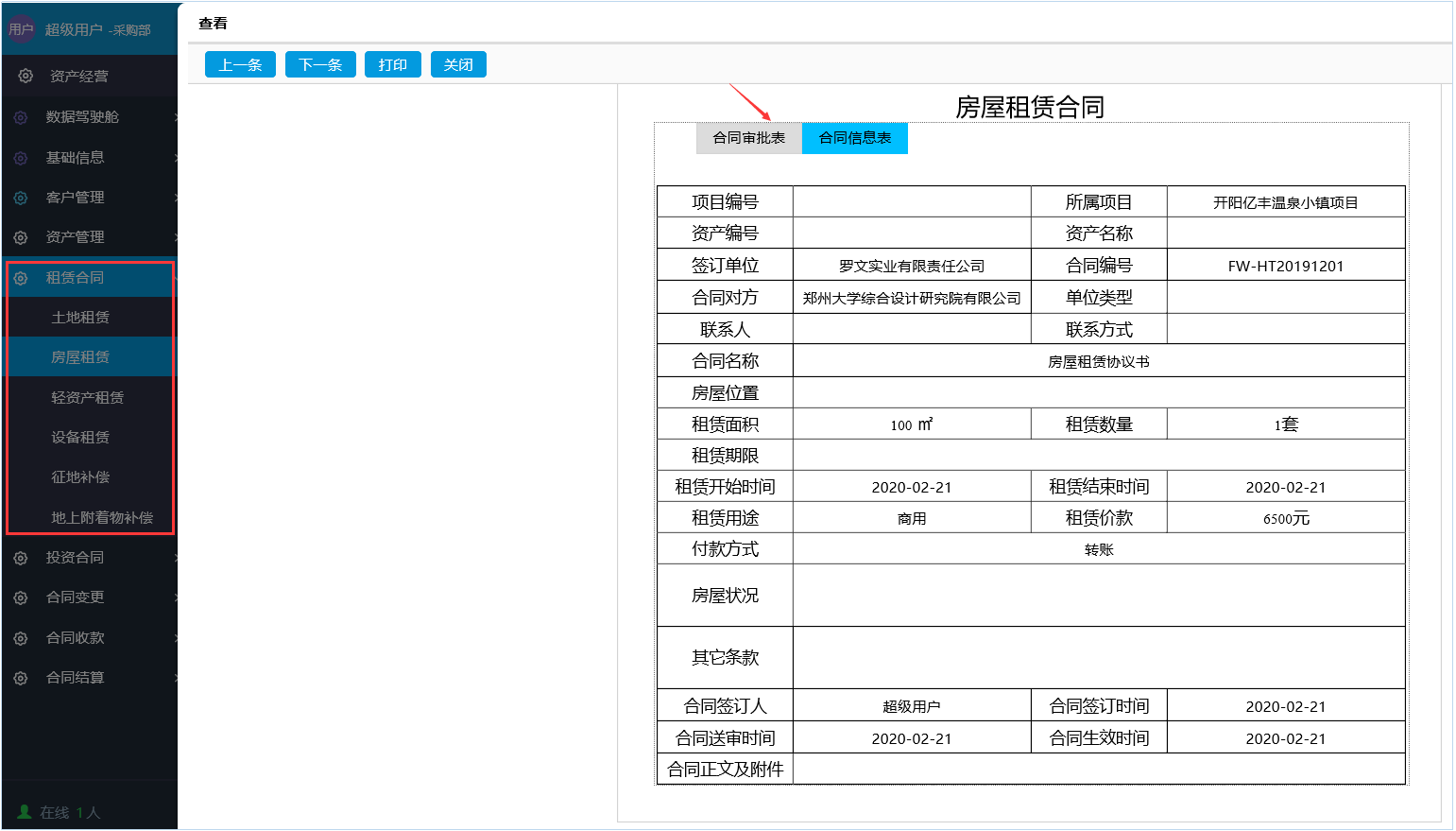Go to previous record with 上一条
This screenshot has height=831, width=1456.
coord(240,64)
